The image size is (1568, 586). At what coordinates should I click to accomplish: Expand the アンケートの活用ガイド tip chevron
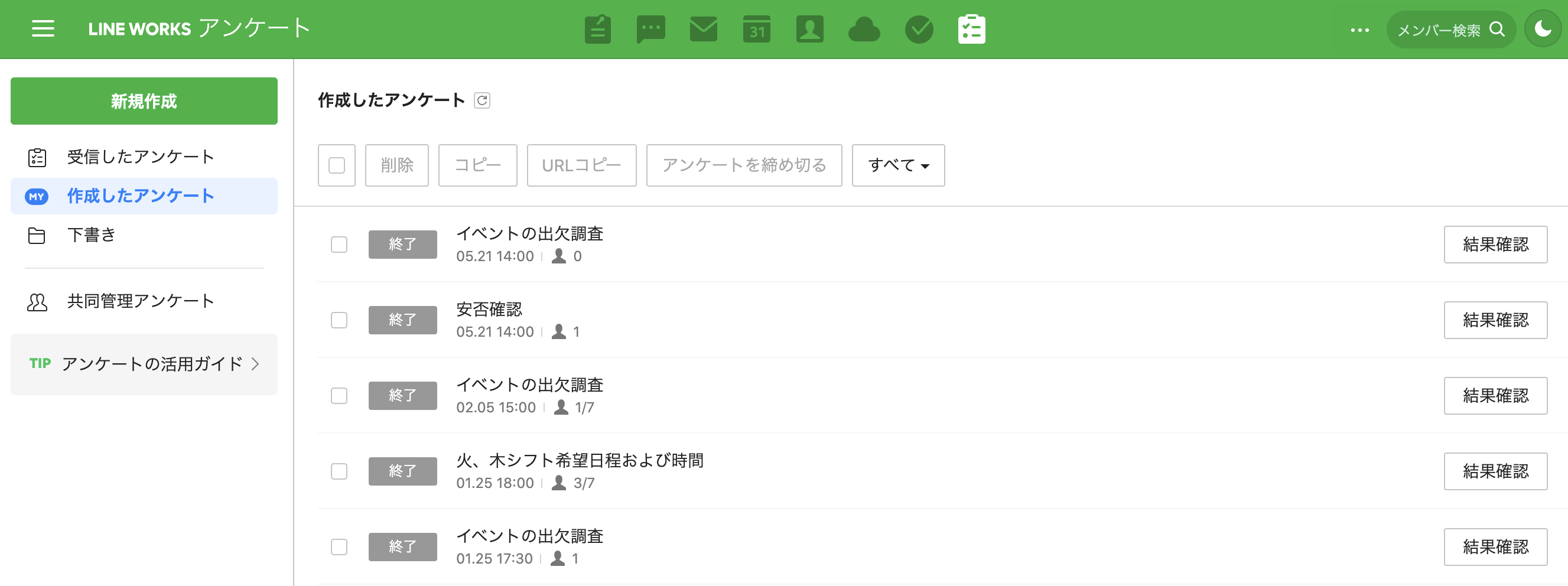(x=256, y=364)
